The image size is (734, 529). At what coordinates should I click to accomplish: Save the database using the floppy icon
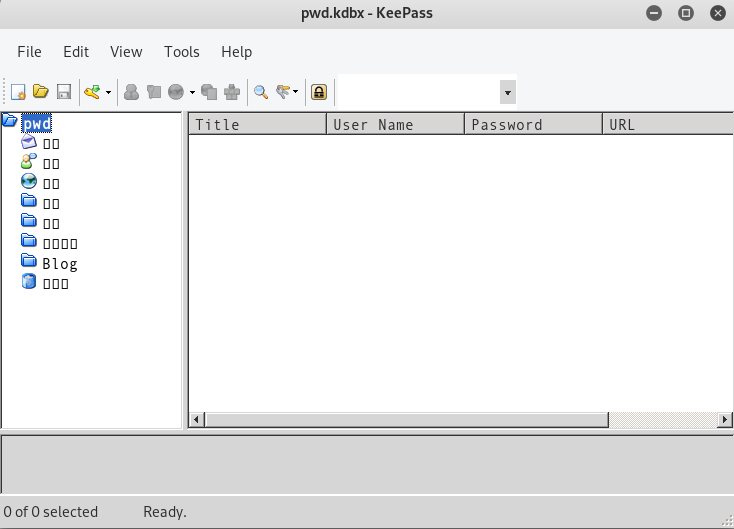(64, 92)
